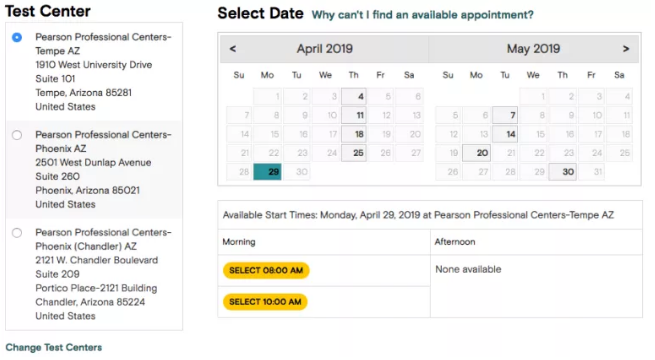Click SELECT 10:00 AM button
655x360 pixels.
click(x=265, y=302)
